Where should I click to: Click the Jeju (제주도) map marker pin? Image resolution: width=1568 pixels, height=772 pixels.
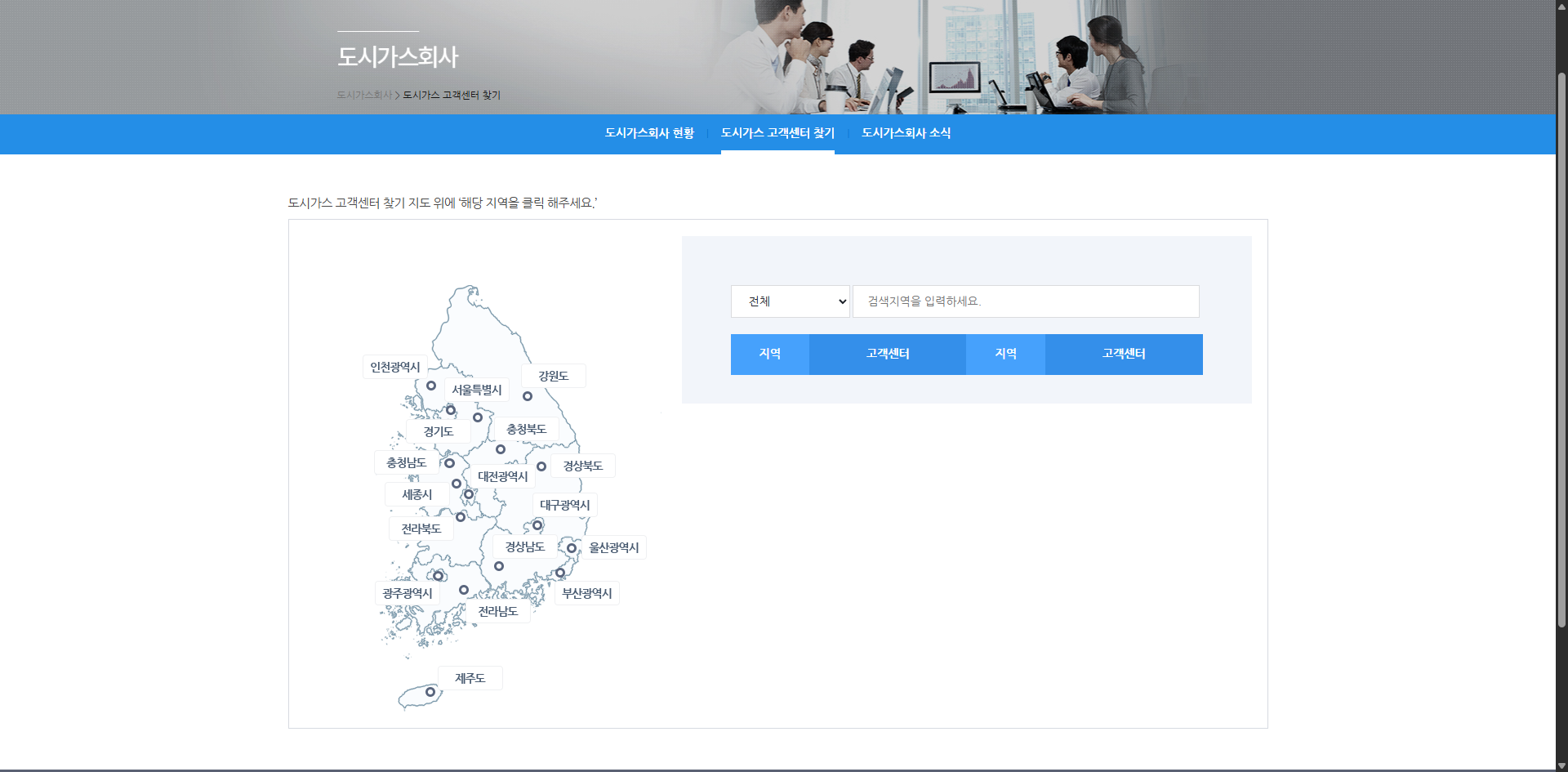[430, 692]
